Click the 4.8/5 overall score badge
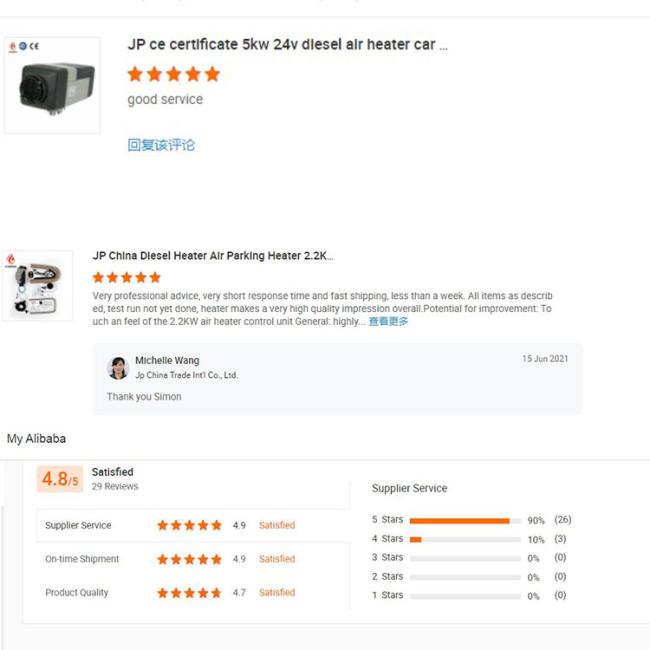The width and height of the screenshot is (650, 650). pyautogui.click(x=60, y=479)
